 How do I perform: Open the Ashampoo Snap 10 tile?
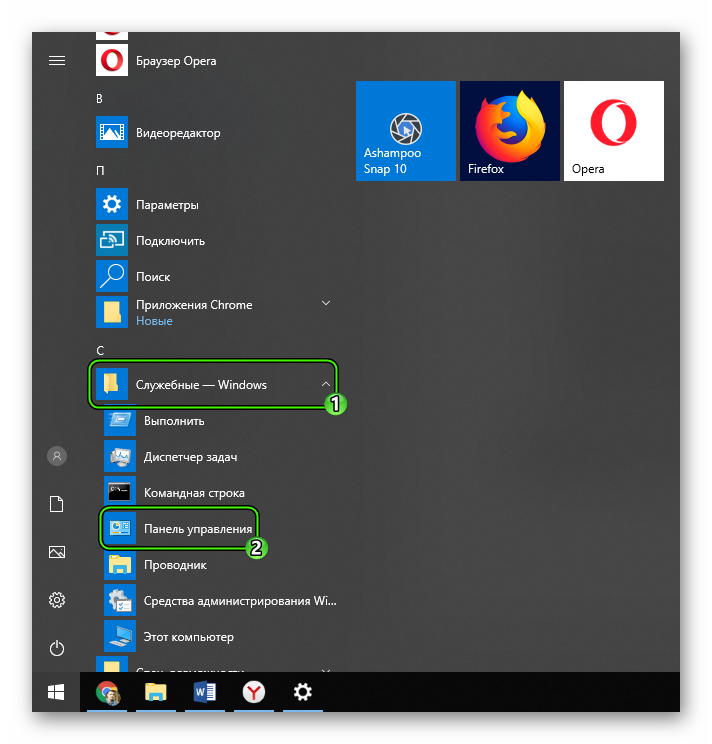coord(405,131)
